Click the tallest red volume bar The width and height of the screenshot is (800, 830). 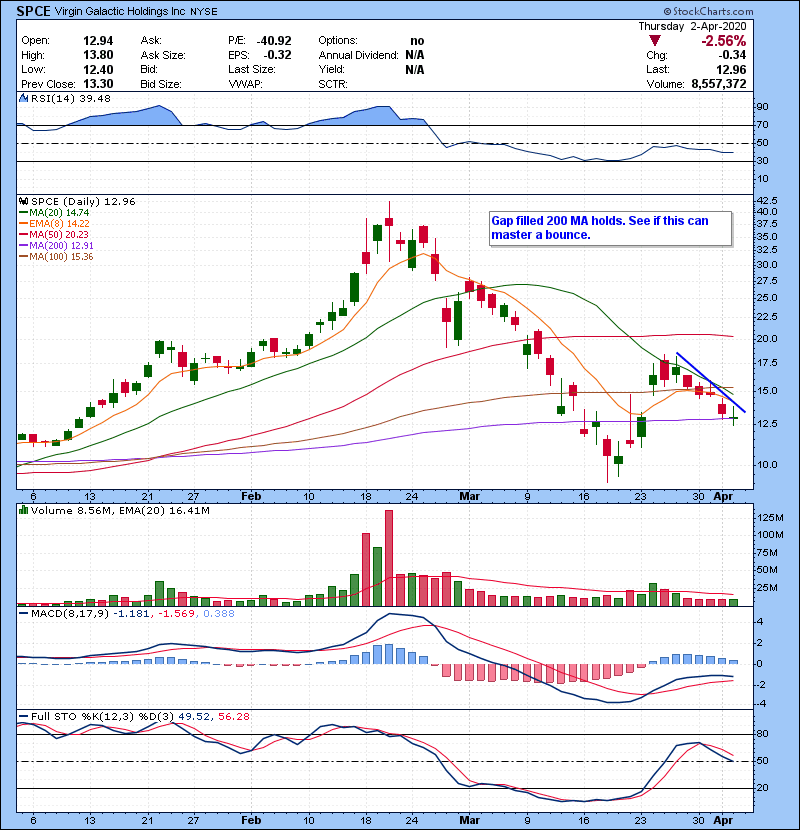click(389, 558)
